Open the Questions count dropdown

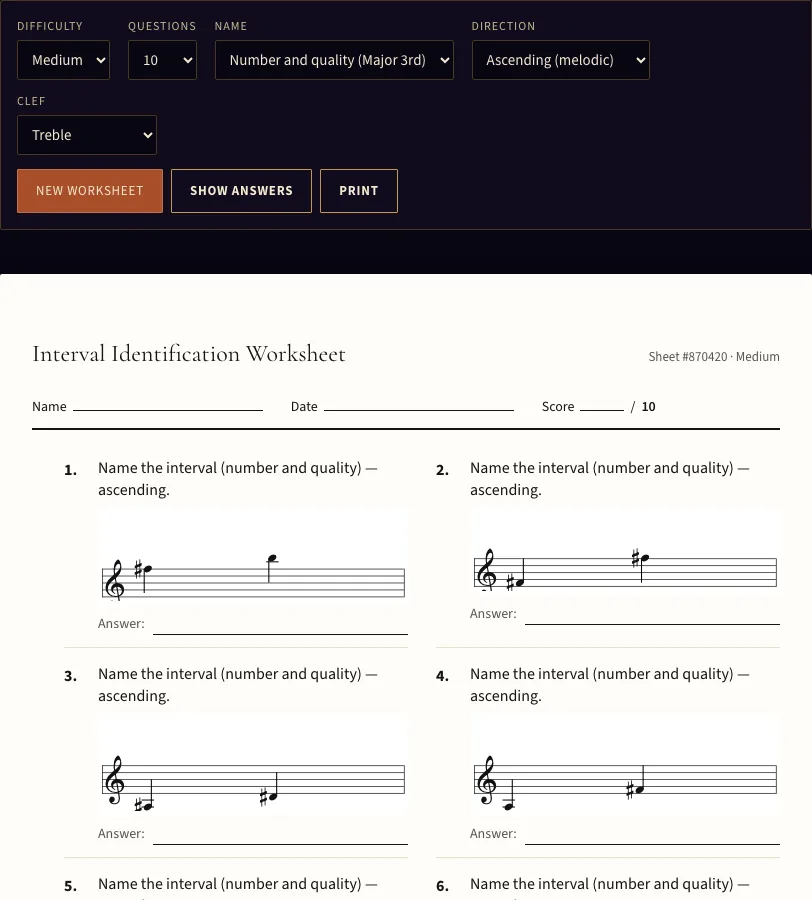[162, 60]
